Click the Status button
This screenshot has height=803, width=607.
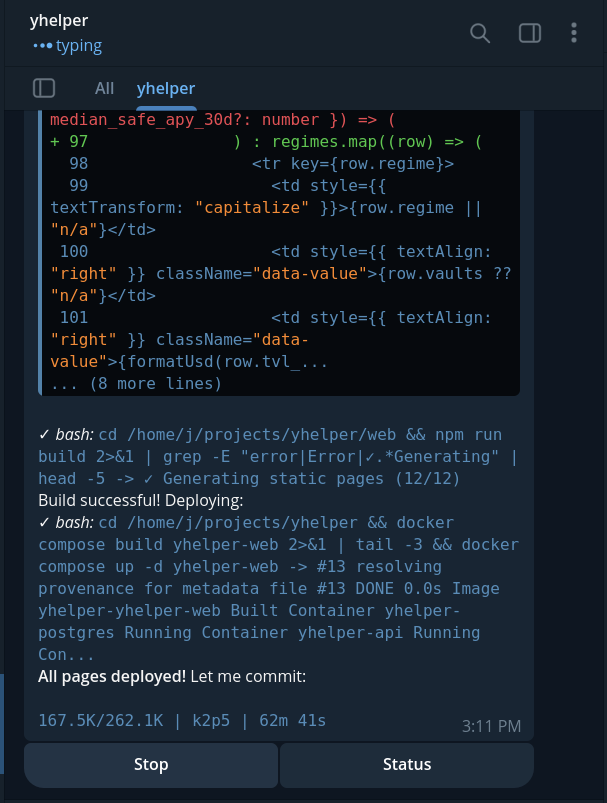click(x=407, y=765)
